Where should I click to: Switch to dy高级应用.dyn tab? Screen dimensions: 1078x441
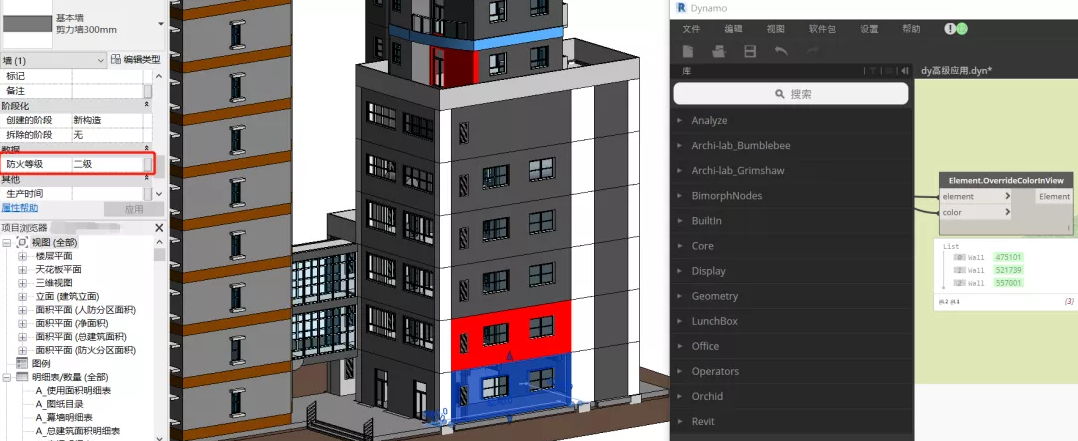pos(956,71)
